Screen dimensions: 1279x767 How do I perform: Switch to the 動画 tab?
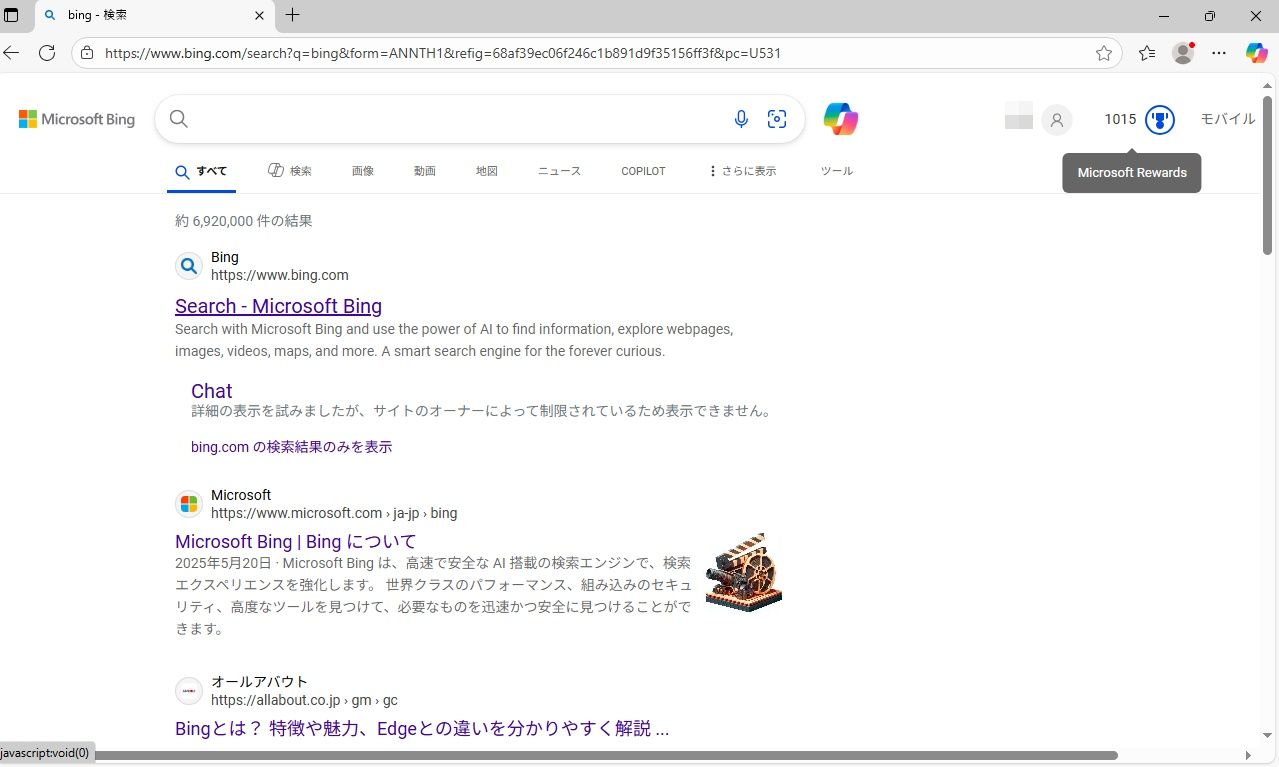coord(425,171)
